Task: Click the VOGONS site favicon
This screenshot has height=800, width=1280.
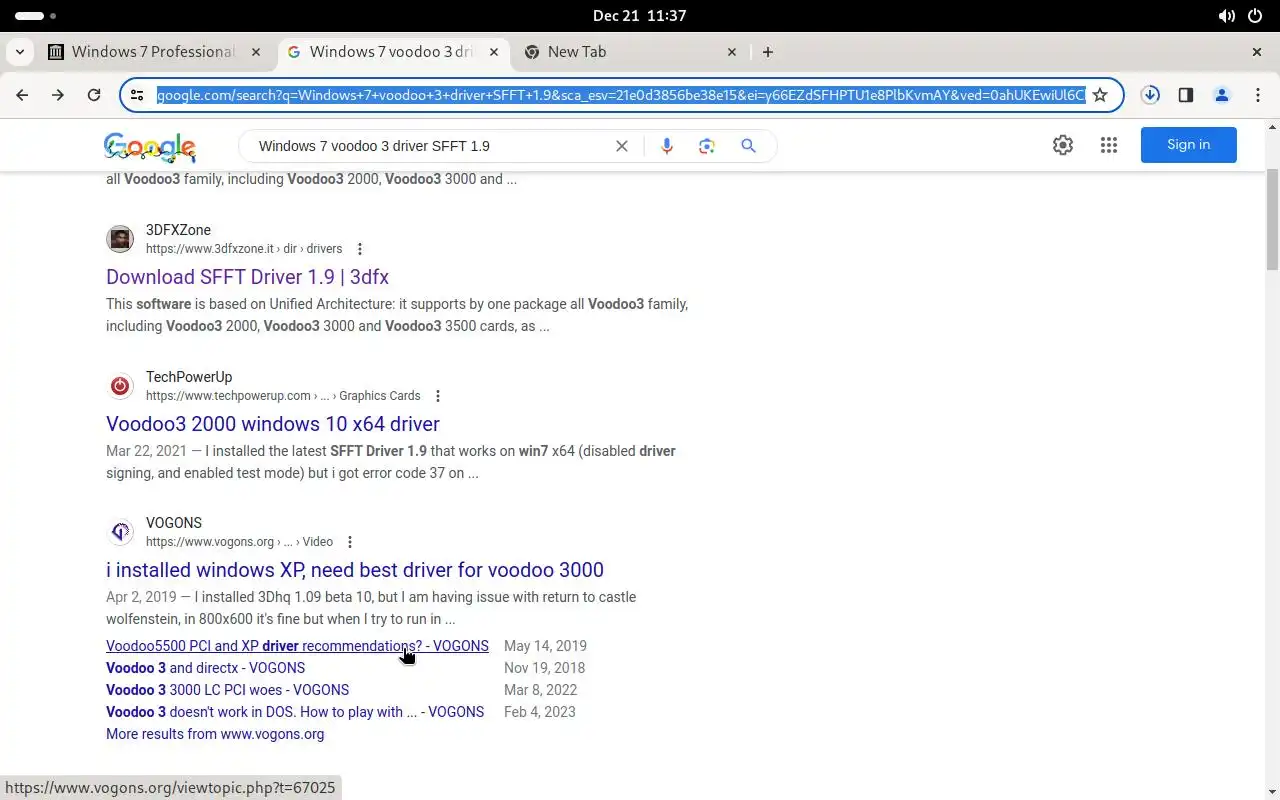Action: pyautogui.click(x=120, y=532)
